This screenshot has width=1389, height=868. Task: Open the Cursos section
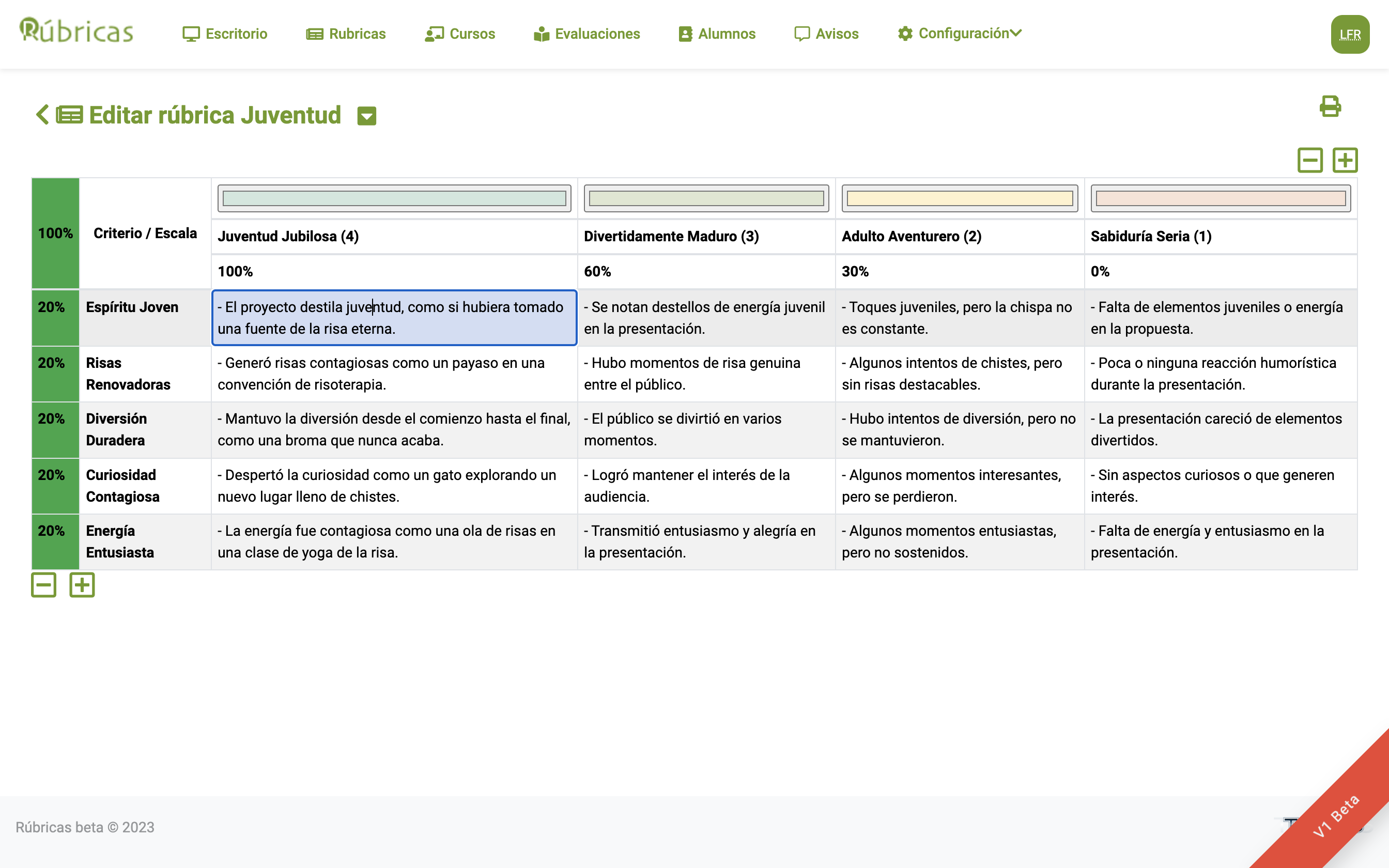pos(460,34)
